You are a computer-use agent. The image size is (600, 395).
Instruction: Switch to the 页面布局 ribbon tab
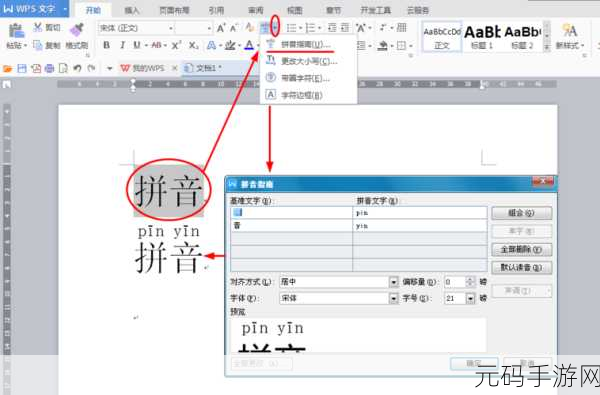point(174,10)
